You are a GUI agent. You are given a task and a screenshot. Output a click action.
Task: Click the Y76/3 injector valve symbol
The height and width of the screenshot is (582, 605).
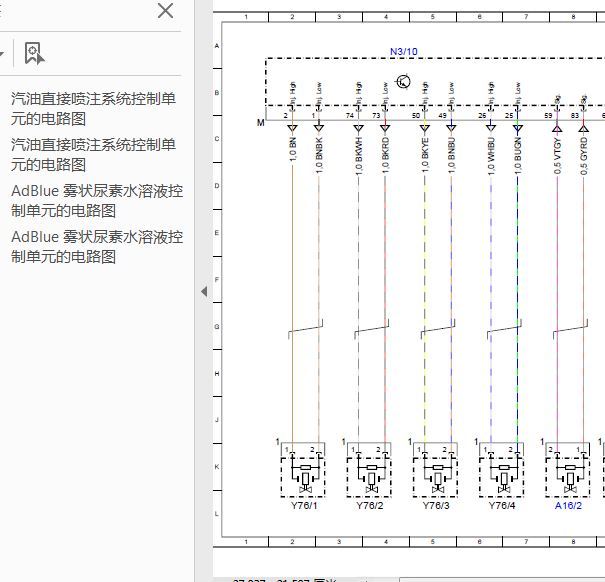click(x=435, y=477)
